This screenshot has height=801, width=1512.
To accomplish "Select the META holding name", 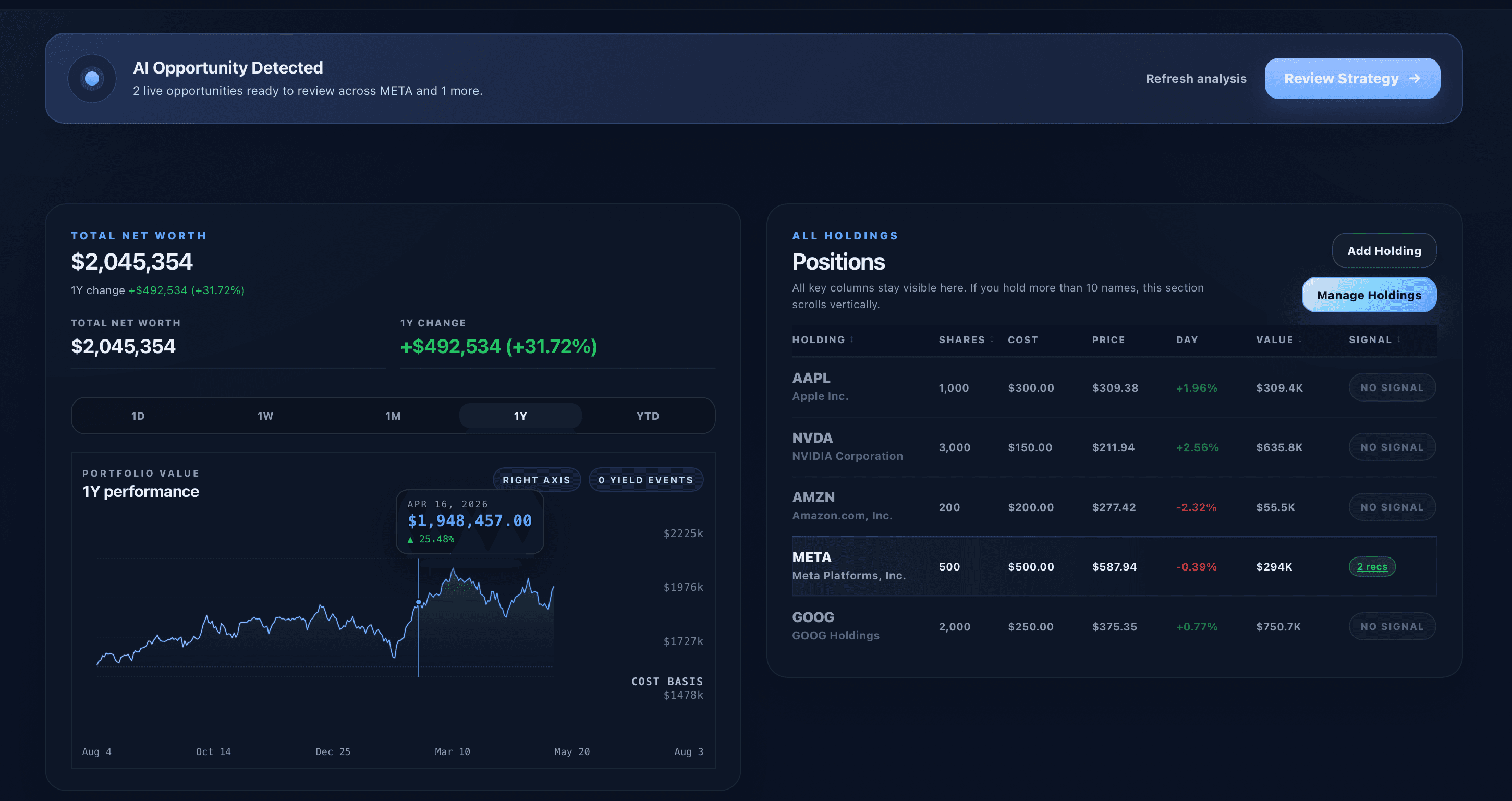I will coord(812,557).
